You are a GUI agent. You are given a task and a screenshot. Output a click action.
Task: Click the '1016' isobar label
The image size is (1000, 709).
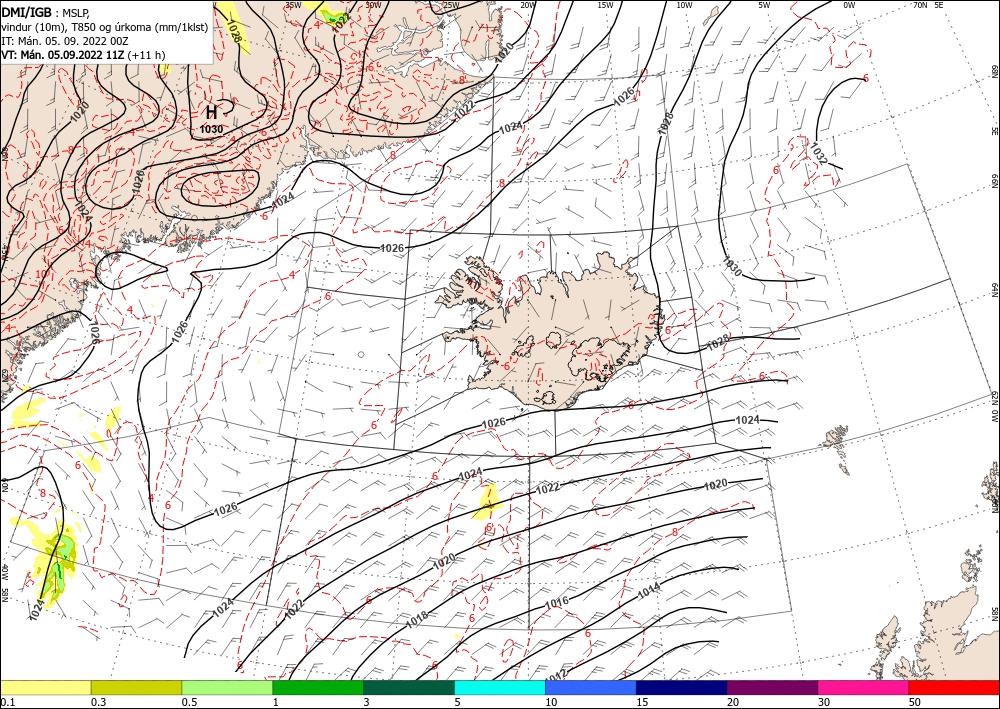(x=557, y=603)
